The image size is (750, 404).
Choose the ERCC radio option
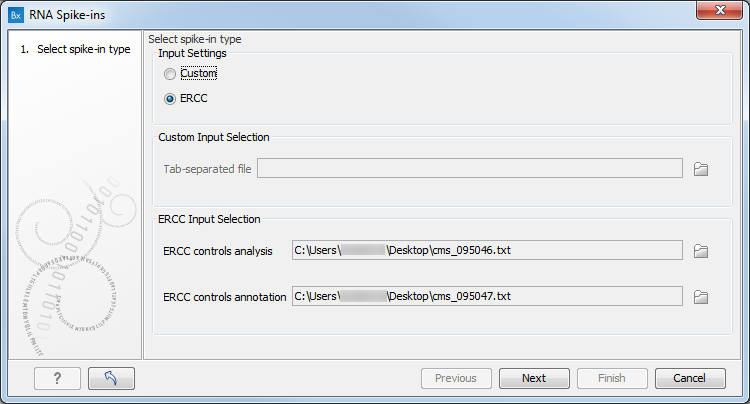pos(171,99)
